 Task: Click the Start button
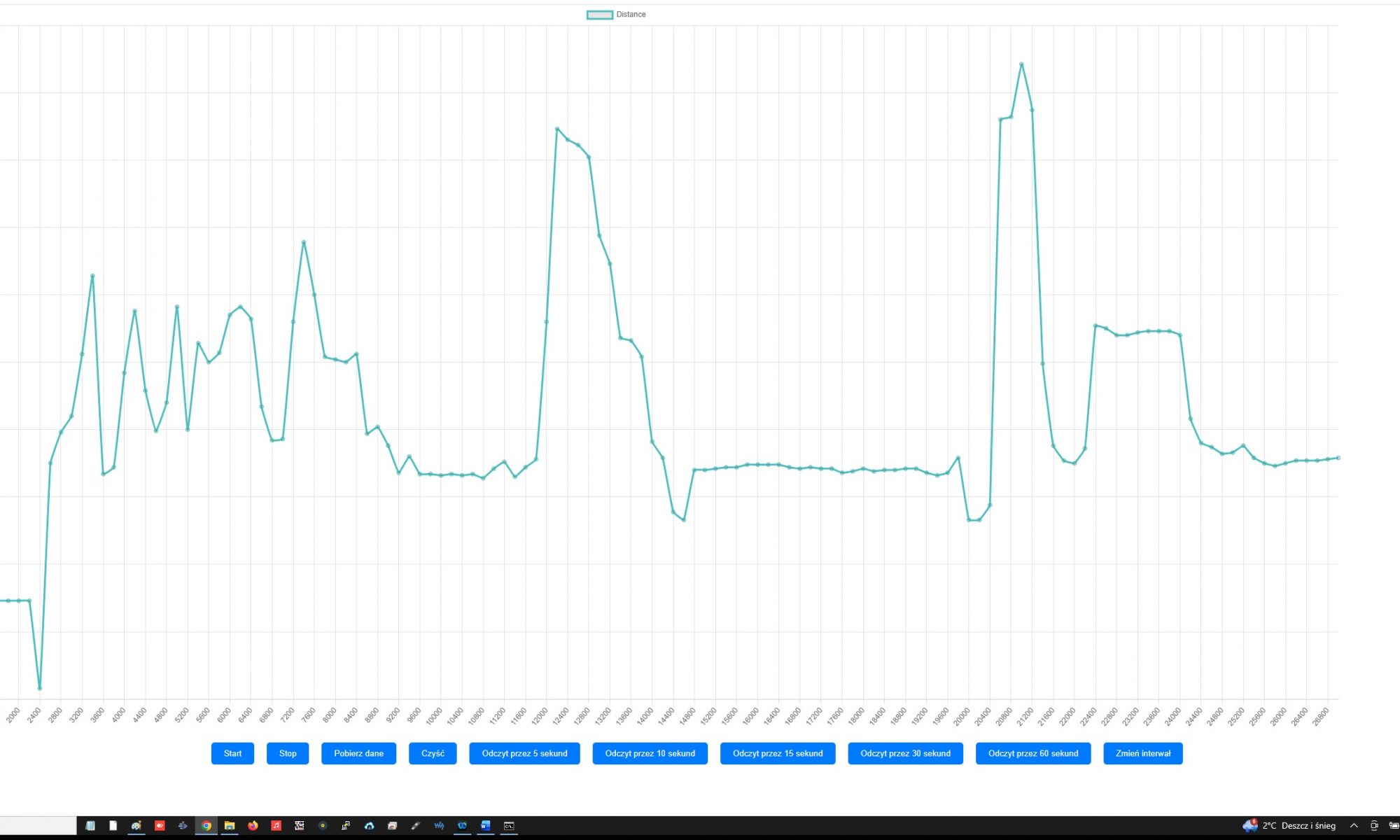coord(232,753)
